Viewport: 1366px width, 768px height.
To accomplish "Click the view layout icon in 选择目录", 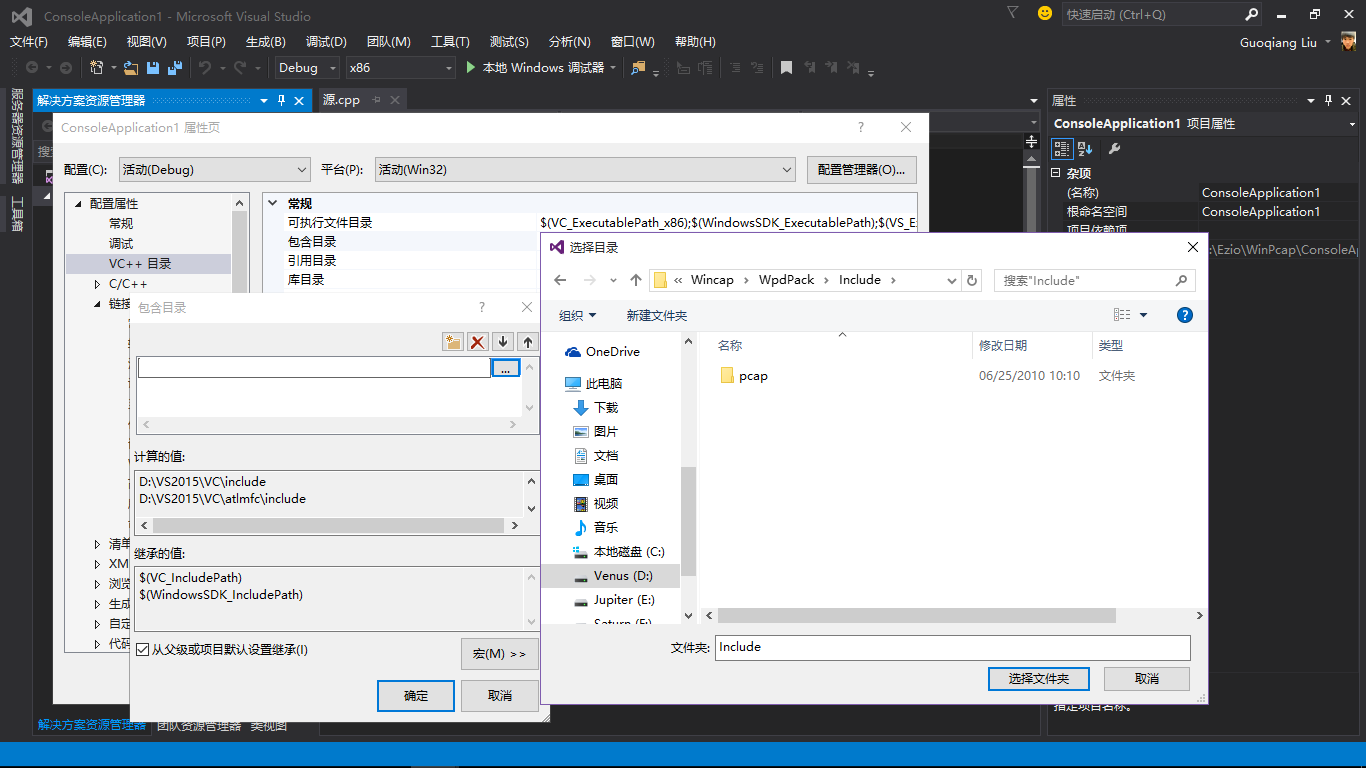I will click(x=1123, y=315).
